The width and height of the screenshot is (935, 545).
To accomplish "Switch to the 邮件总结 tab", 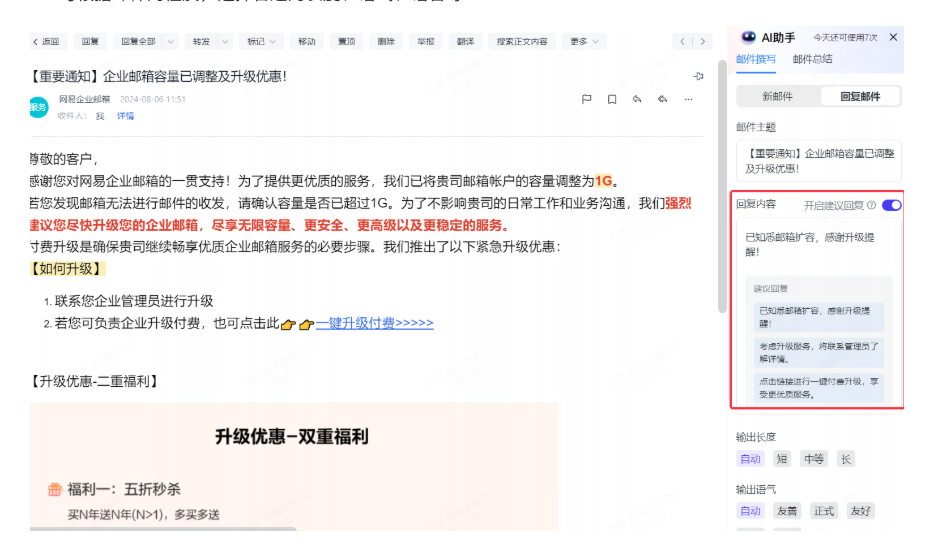I will point(812,59).
